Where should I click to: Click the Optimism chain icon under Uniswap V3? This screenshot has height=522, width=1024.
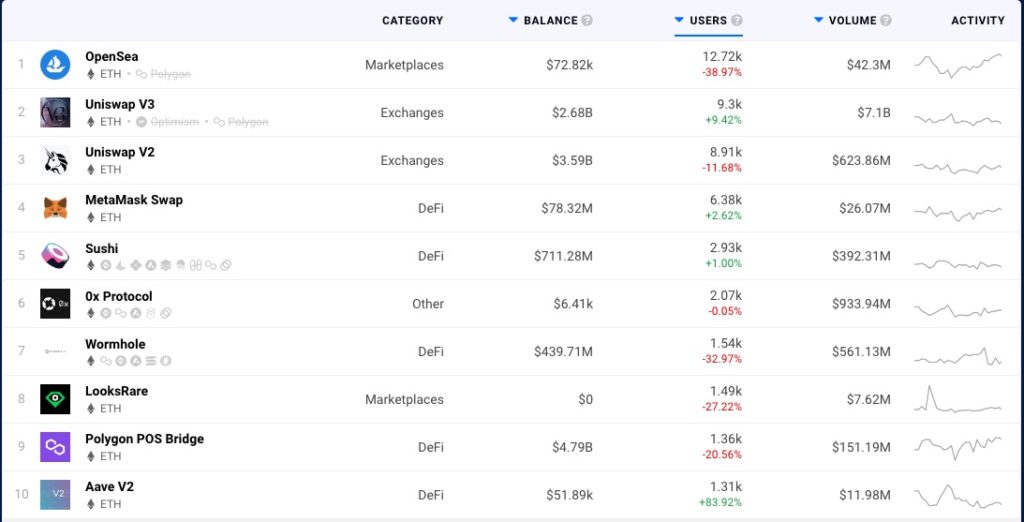point(142,122)
